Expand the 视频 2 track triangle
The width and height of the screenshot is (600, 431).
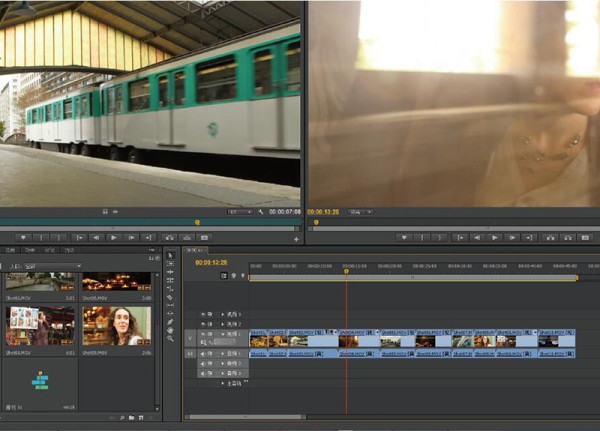tap(223, 324)
